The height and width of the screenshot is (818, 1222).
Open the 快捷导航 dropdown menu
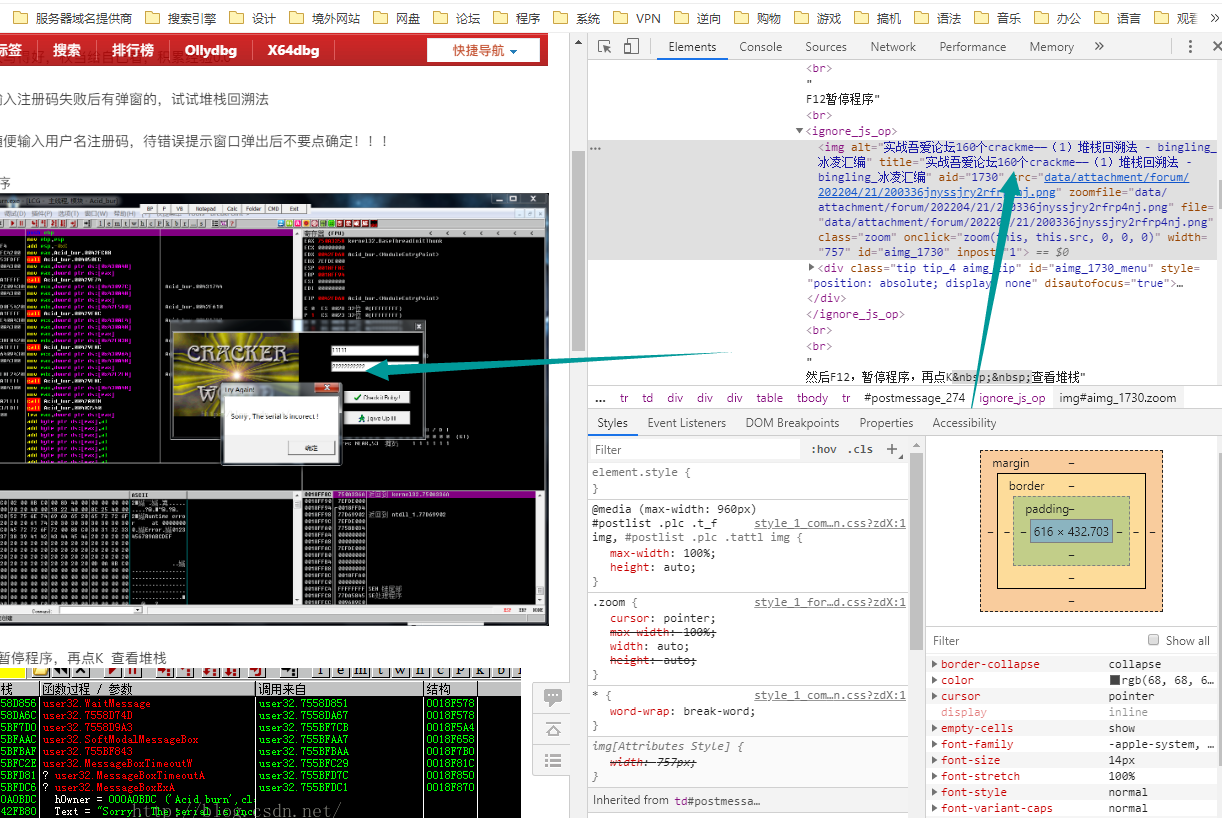484,51
